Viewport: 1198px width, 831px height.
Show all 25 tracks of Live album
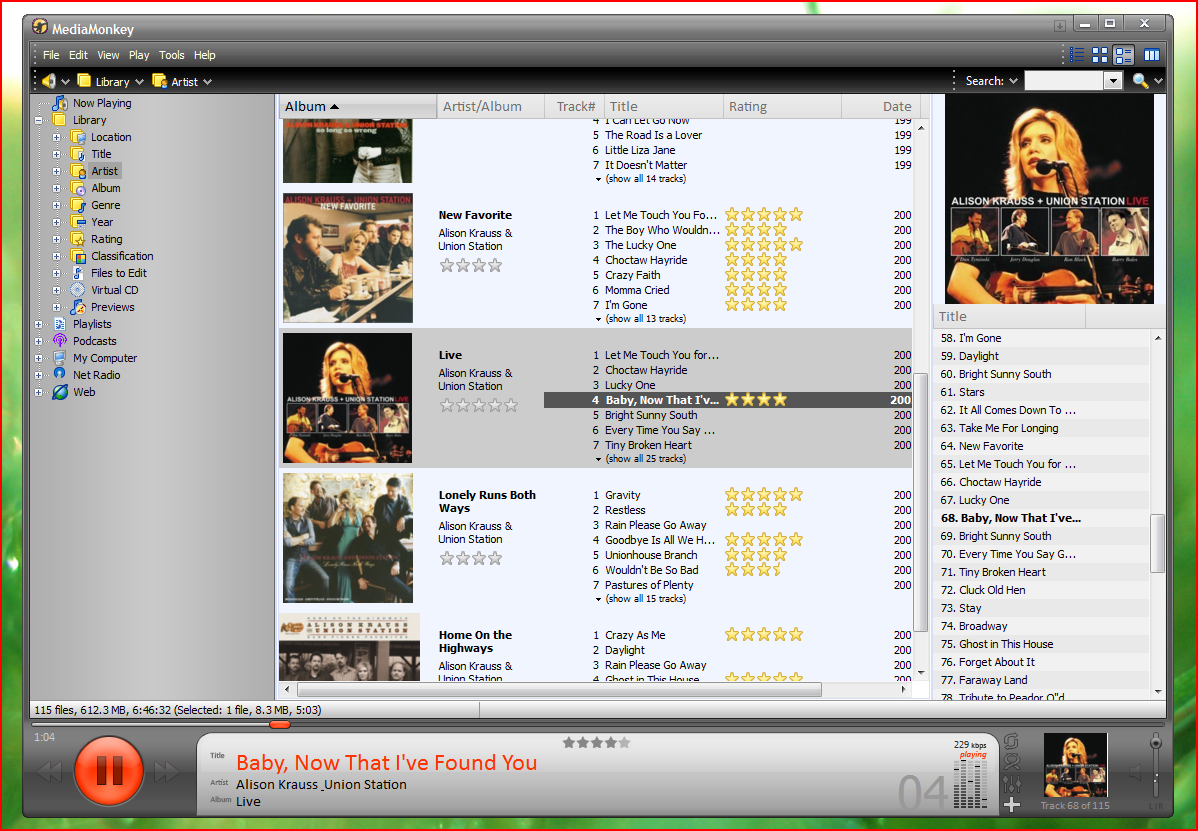tap(645, 459)
